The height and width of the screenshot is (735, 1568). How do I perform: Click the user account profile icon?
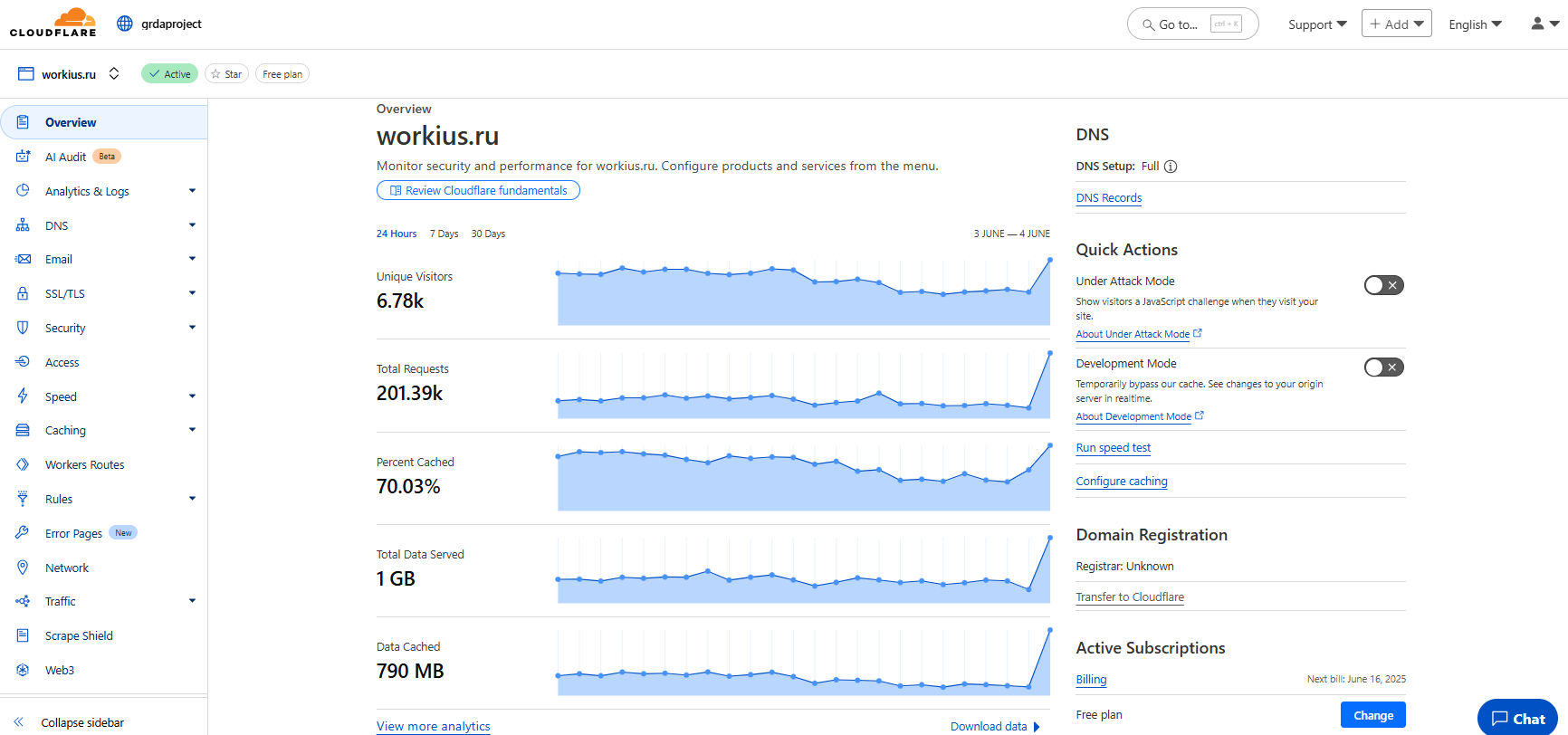(1537, 24)
